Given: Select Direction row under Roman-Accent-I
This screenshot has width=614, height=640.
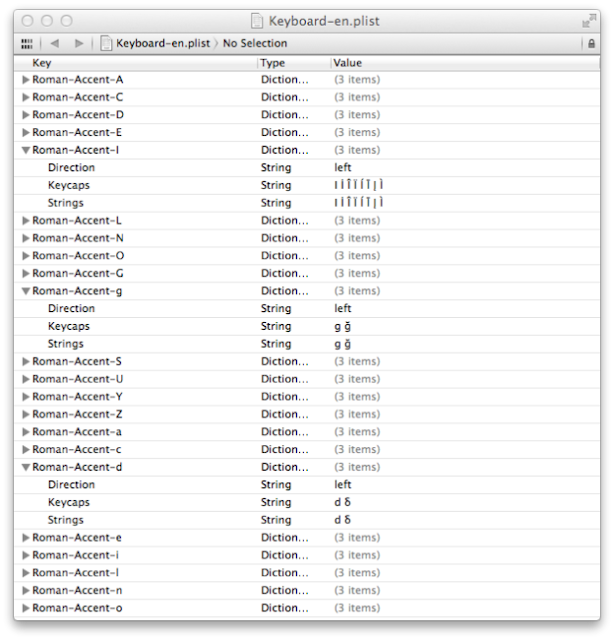Looking at the screenshot, I should point(307,168).
